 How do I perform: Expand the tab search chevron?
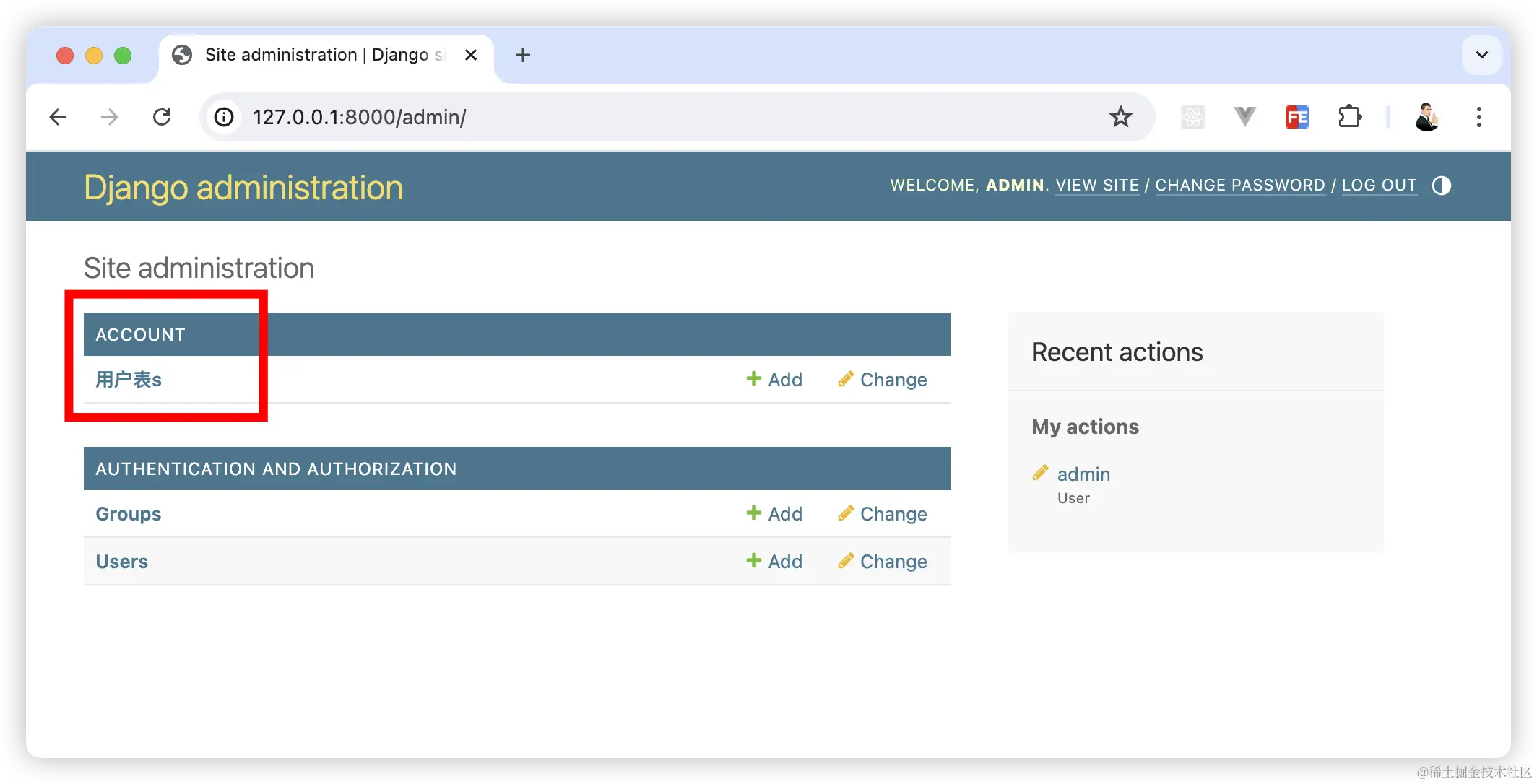[x=1481, y=55]
